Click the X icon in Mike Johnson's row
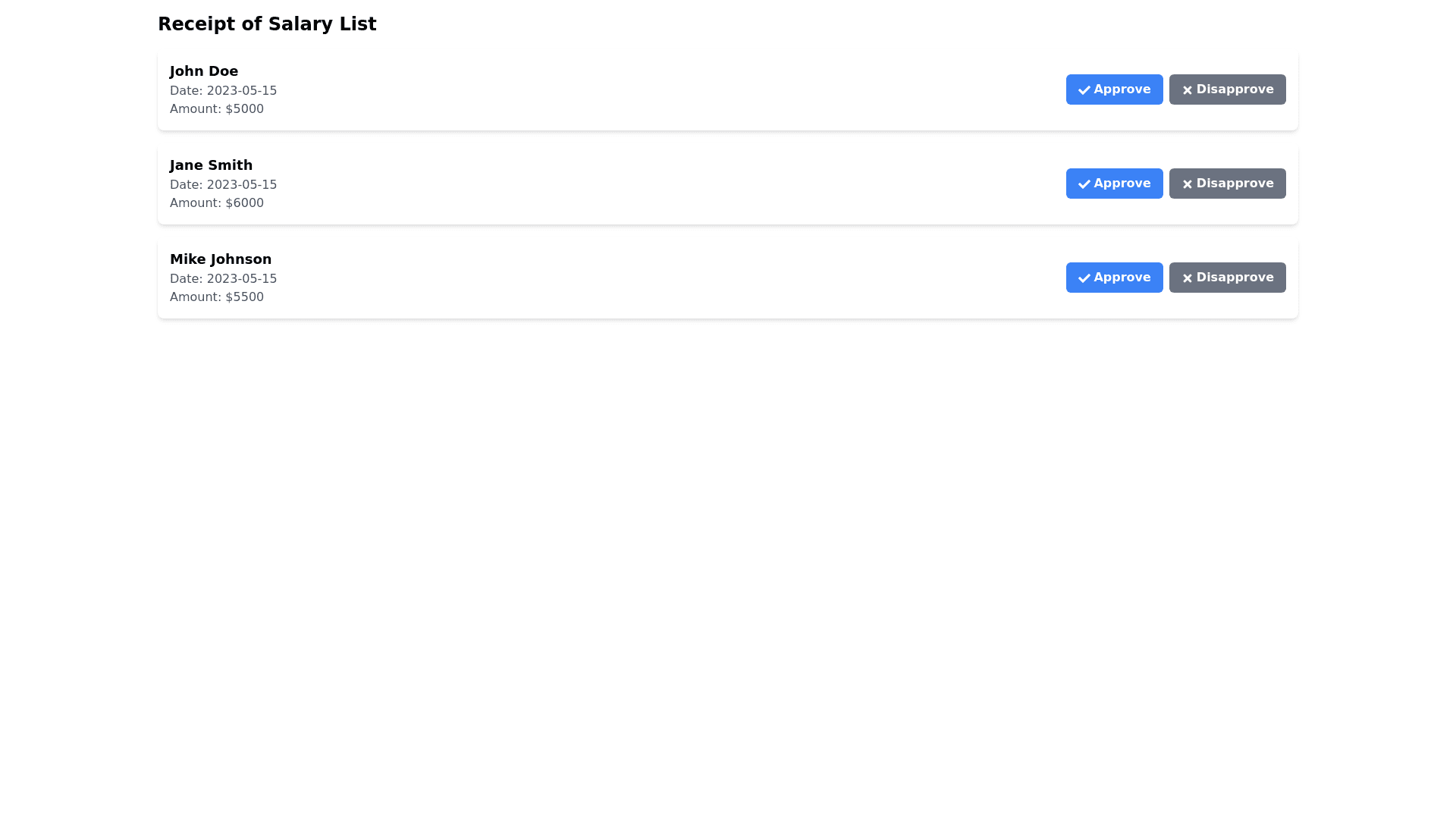Viewport: 1456px width, 819px height. [1187, 278]
